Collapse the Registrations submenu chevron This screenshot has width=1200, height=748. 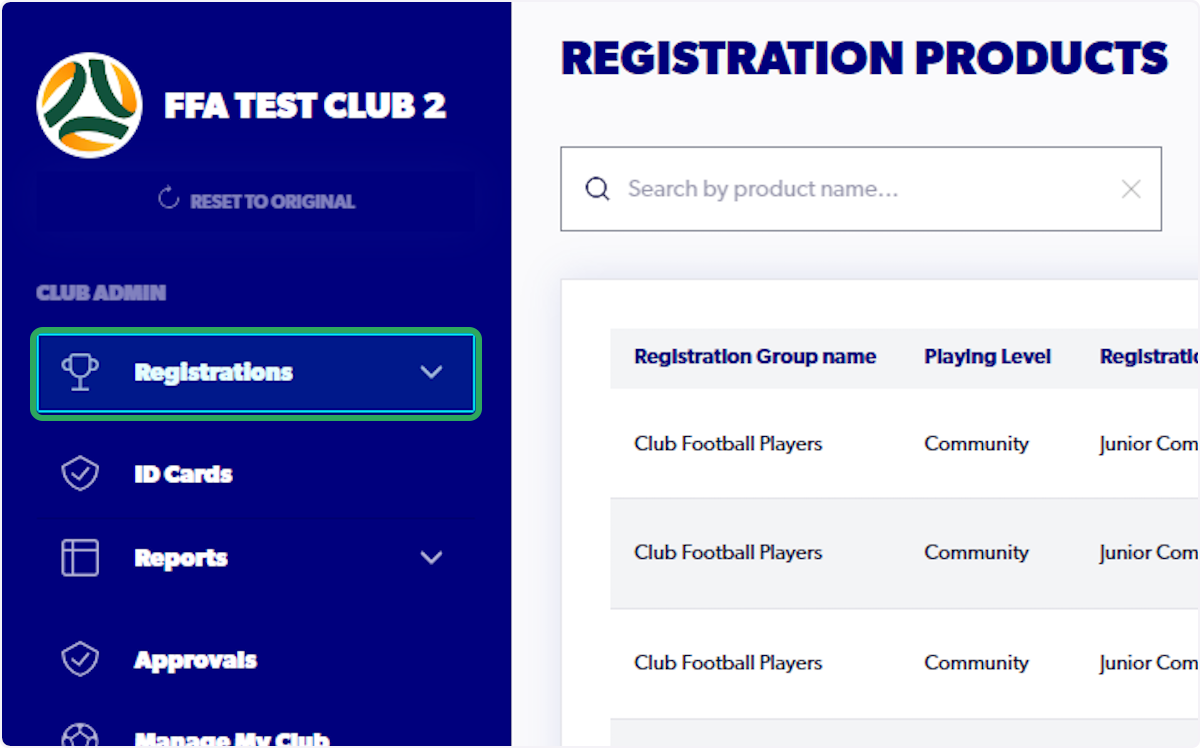click(432, 372)
